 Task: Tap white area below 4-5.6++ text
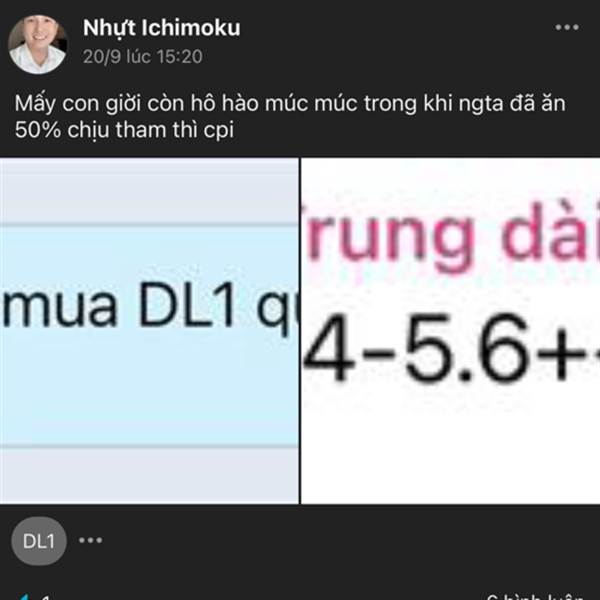(x=450, y=444)
